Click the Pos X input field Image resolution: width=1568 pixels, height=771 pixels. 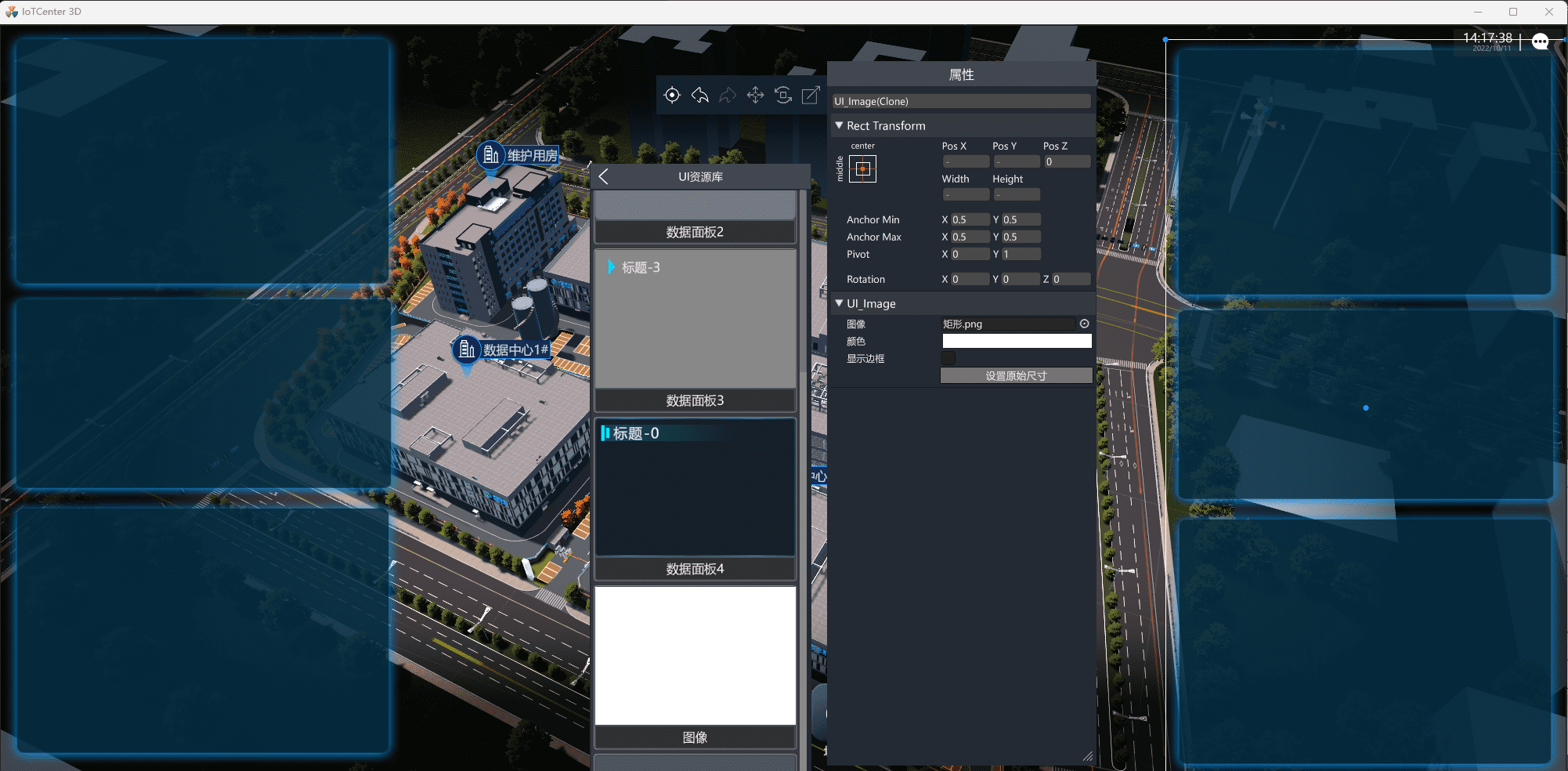pos(966,161)
